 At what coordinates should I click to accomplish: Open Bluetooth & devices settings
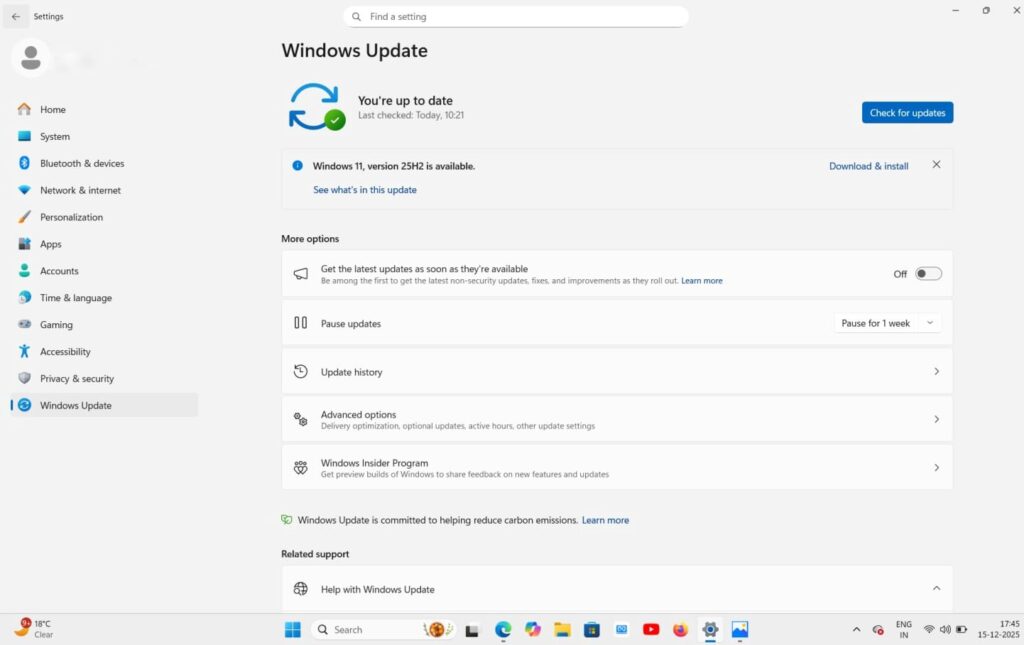pyautogui.click(x=81, y=163)
